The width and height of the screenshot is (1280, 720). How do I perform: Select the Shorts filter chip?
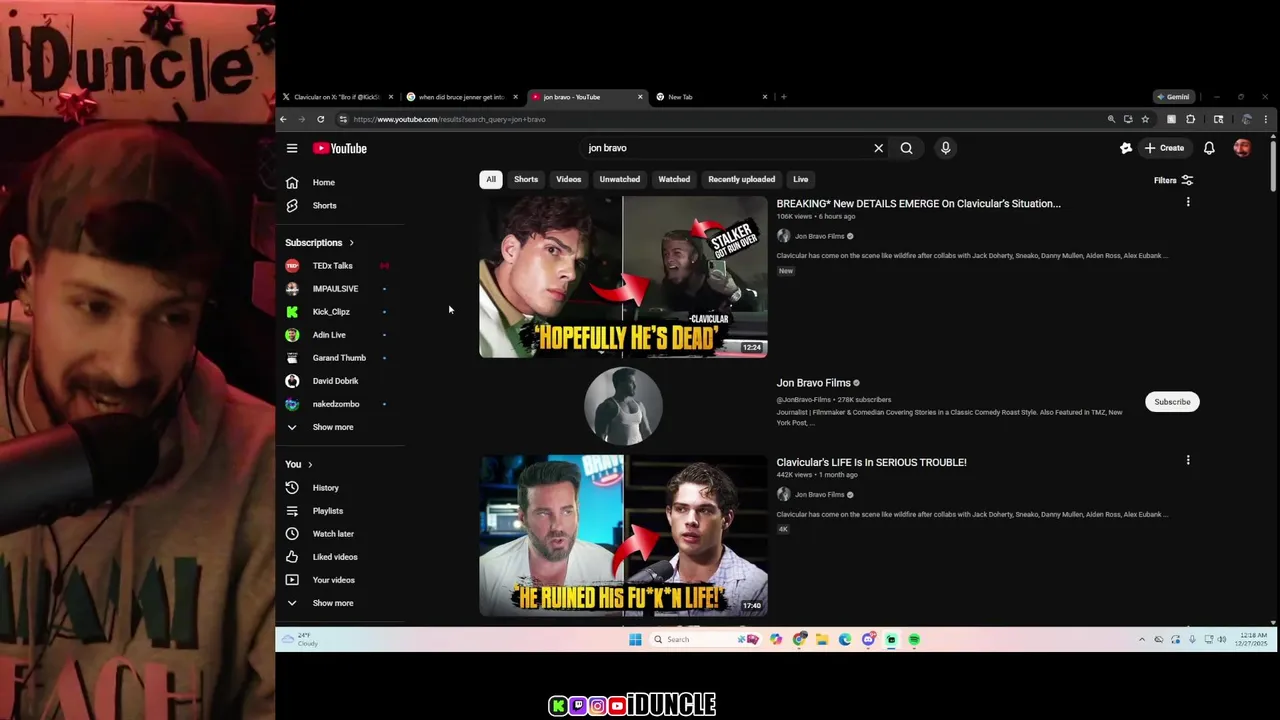526,179
